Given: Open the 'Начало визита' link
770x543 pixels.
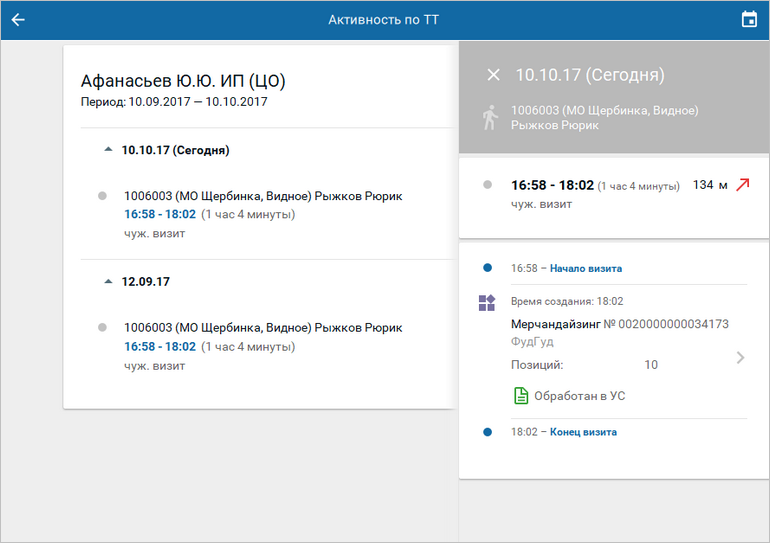Looking at the screenshot, I should (586, 269).
